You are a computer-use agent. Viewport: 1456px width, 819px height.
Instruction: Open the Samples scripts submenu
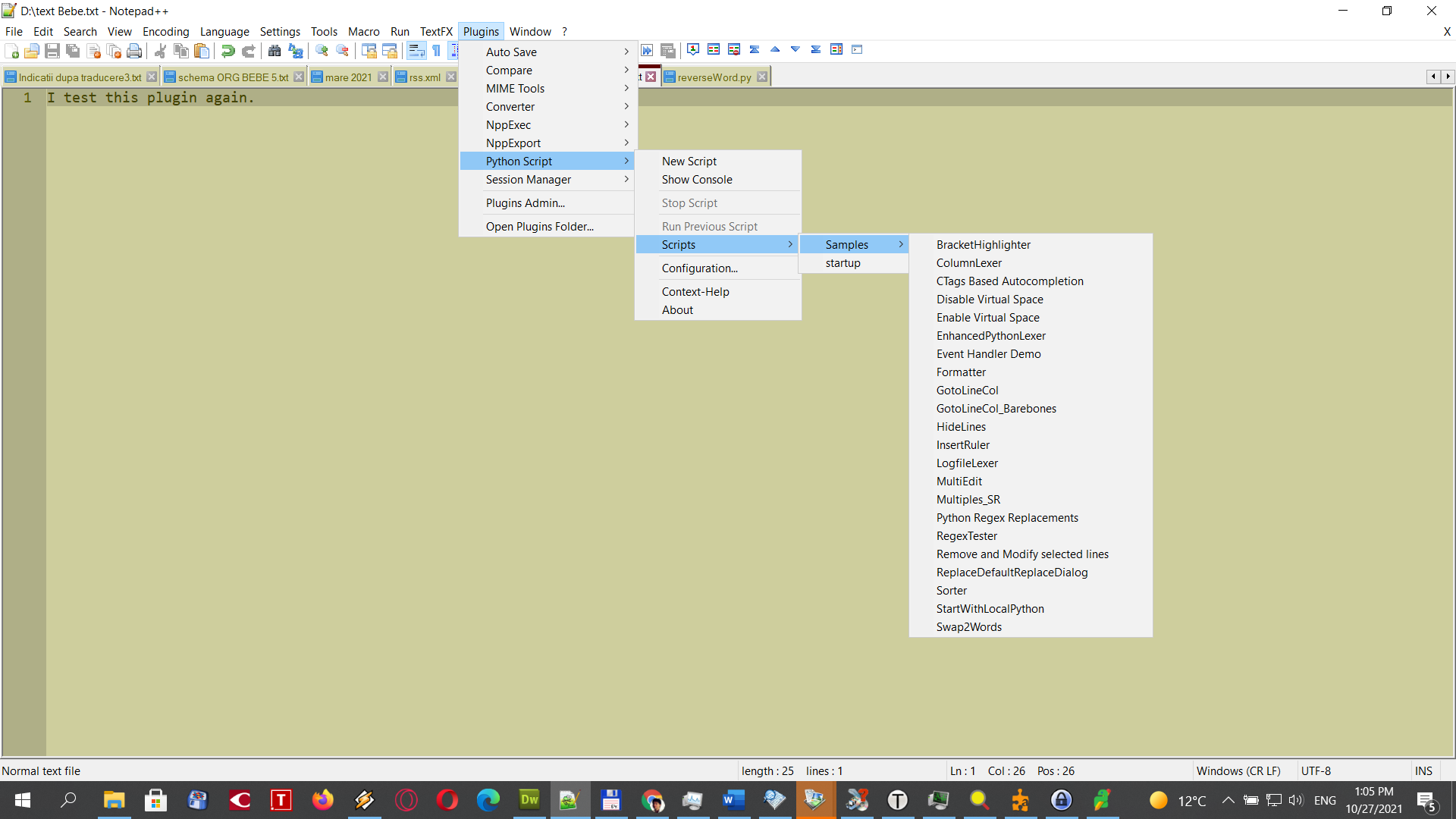pyautogui.click(x=854, y=244)
